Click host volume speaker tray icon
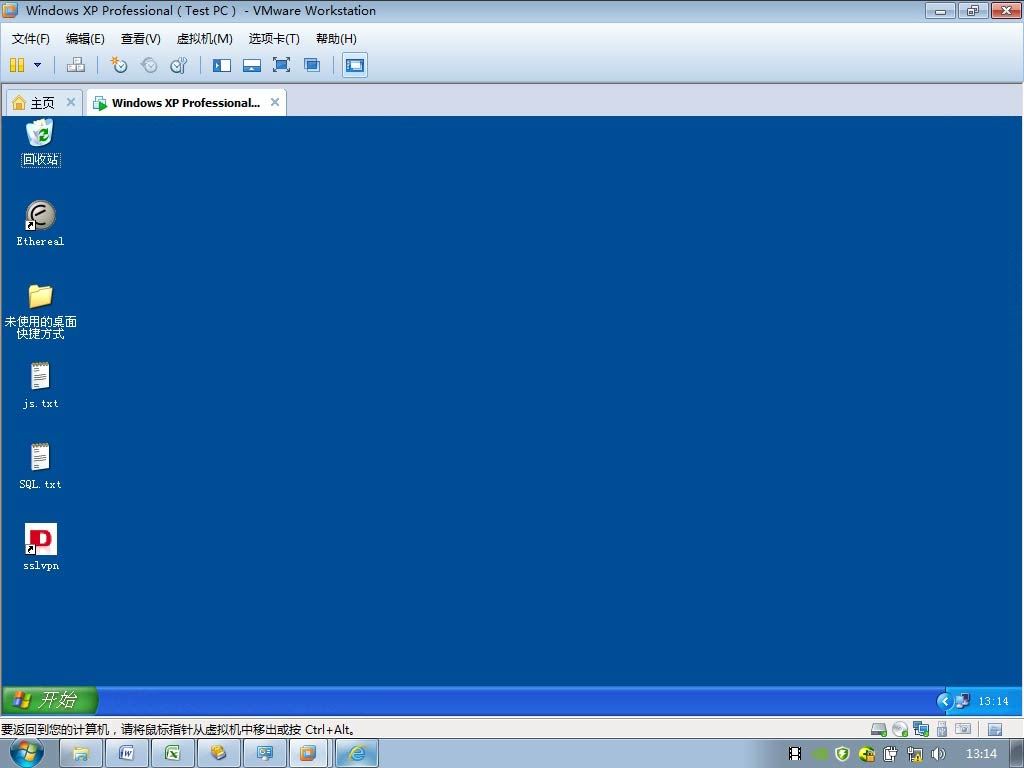Screen dimensions: 1024x768 938,754
